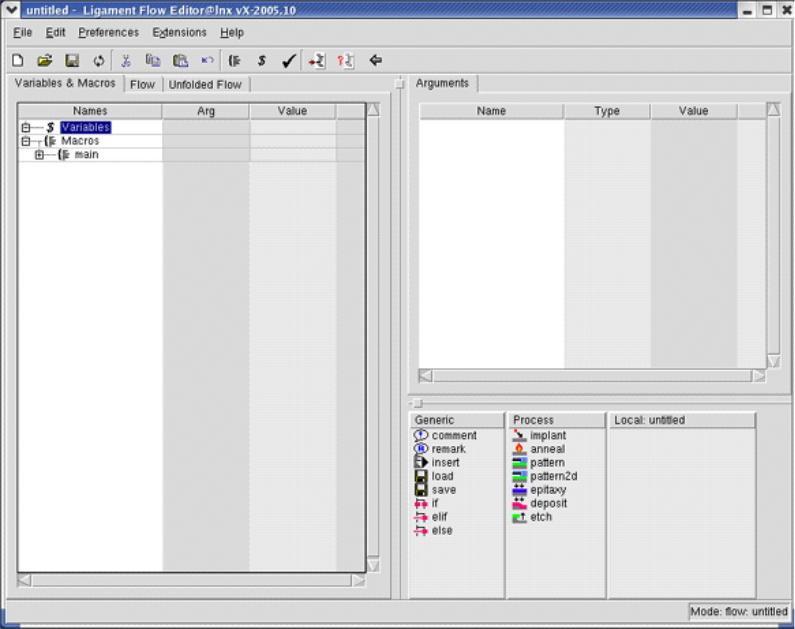The image size is (795, 629).
Task: Click the dollar variable toolbar icon
Action: [262, 61]
